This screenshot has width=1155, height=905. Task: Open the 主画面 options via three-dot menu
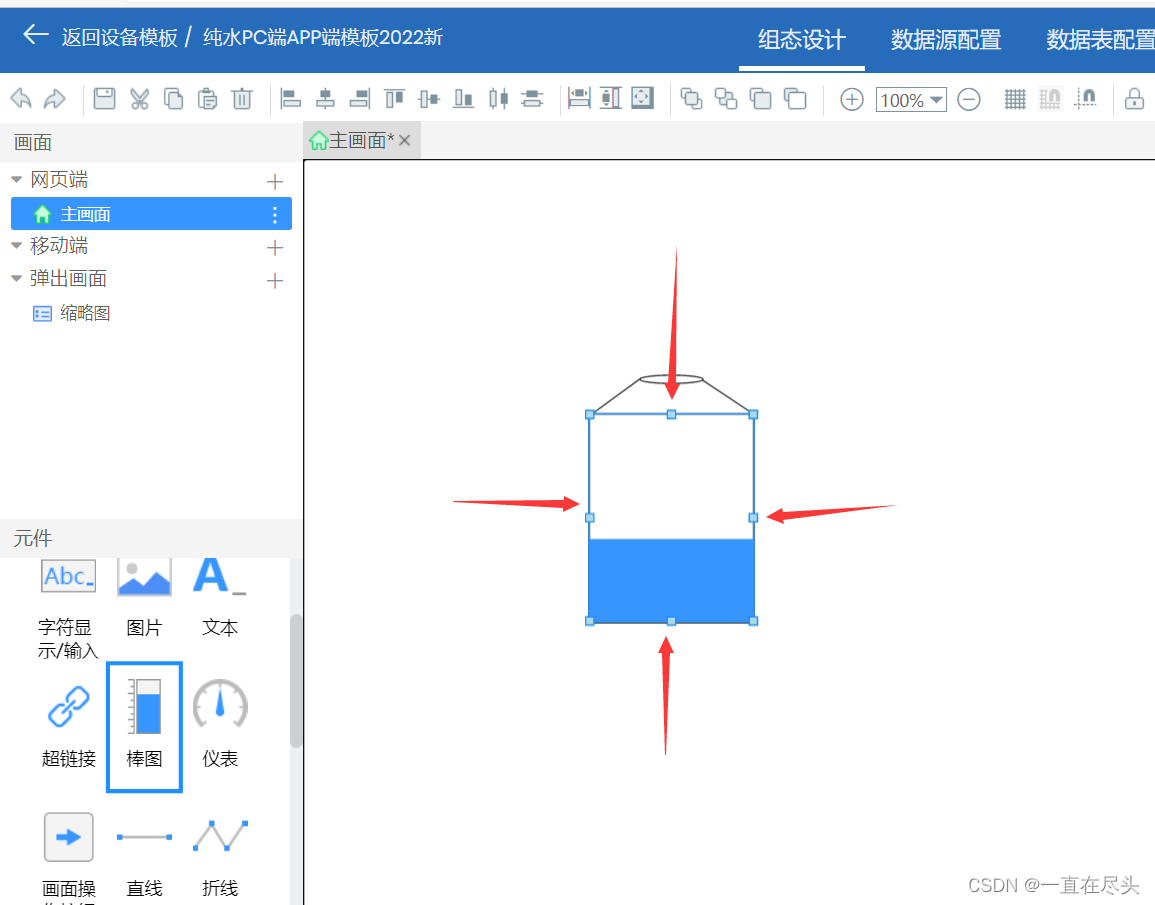click(x=274, y=213)
